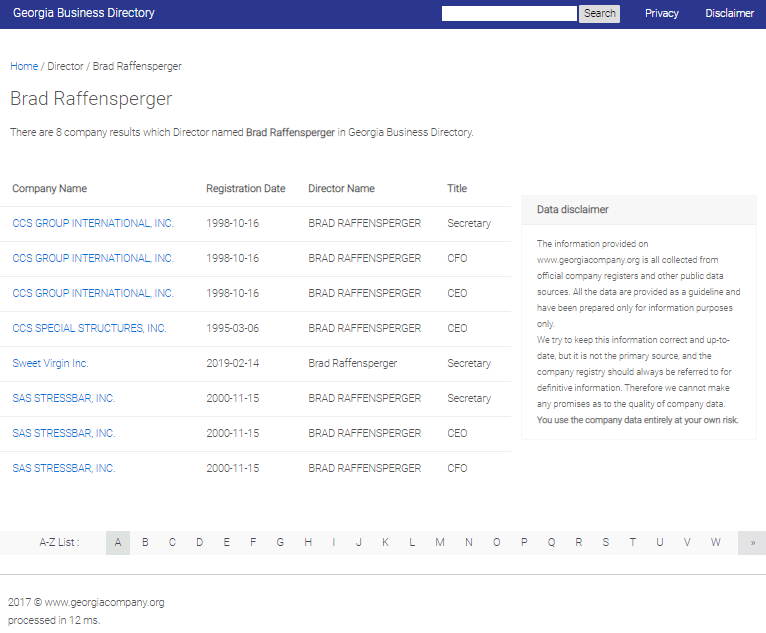766x633 pixels.
Task: Click the 1995-03-06 registration date cell
Action: [233, 328]
